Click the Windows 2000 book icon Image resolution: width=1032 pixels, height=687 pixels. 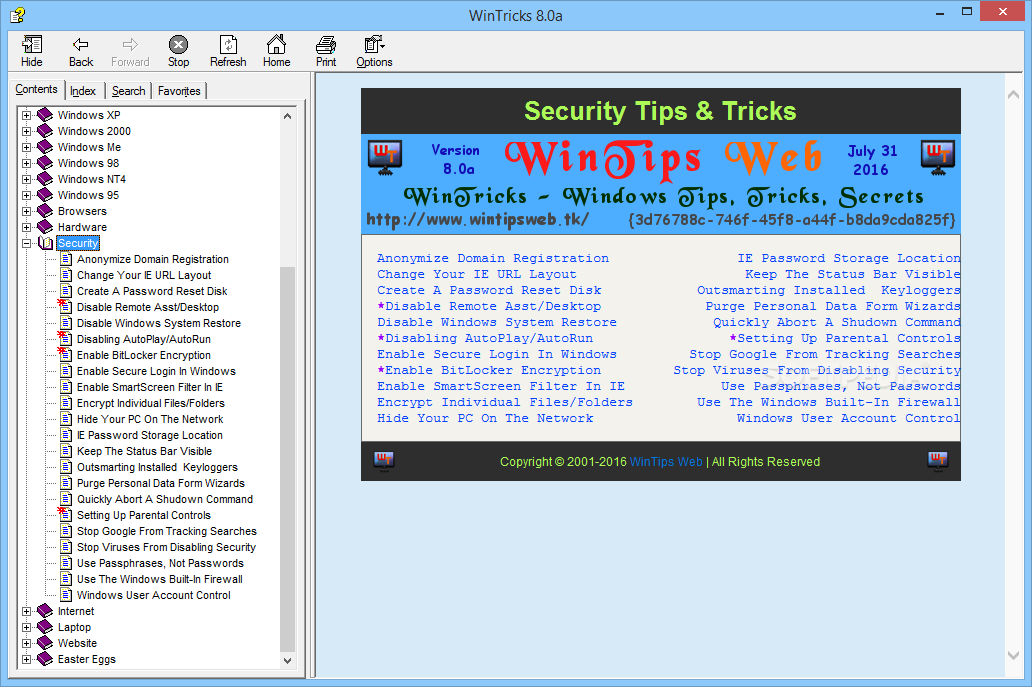click(x=45, y=131)
